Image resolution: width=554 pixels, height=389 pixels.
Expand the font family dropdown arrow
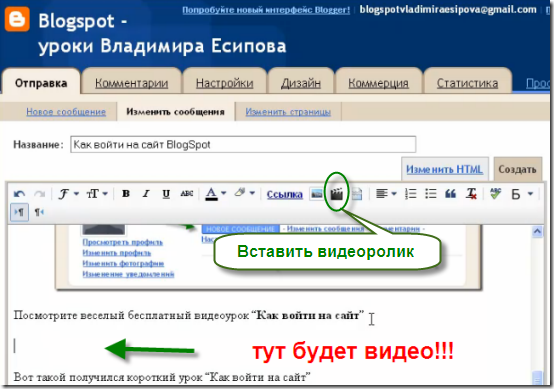pyautogui.click(x=76, y=194)
